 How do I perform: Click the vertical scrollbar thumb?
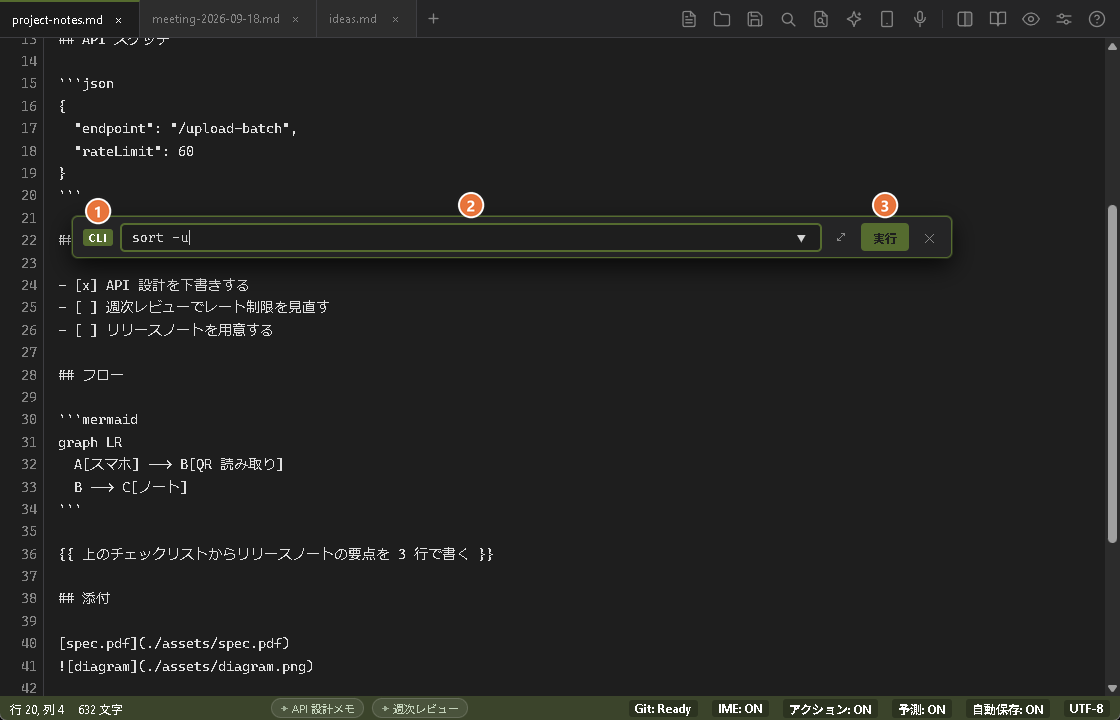tap(1112, 374)
